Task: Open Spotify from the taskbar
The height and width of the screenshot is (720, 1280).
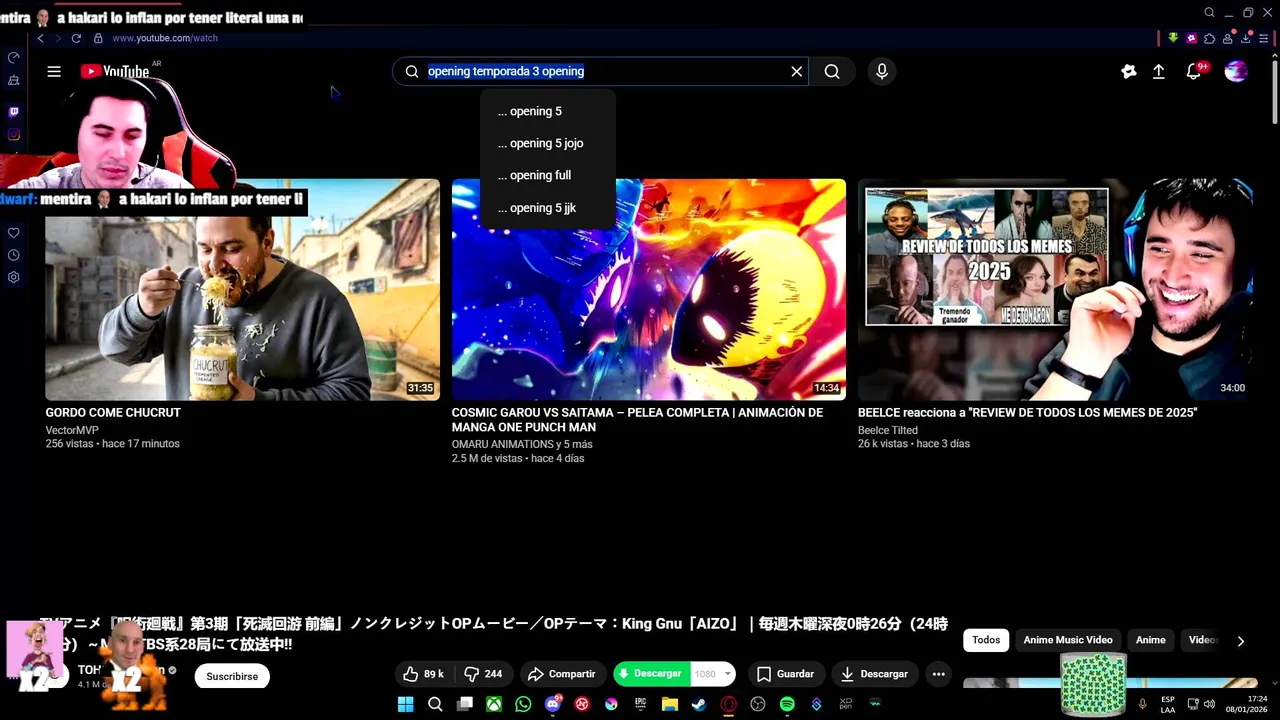Action: coord(787,704)
